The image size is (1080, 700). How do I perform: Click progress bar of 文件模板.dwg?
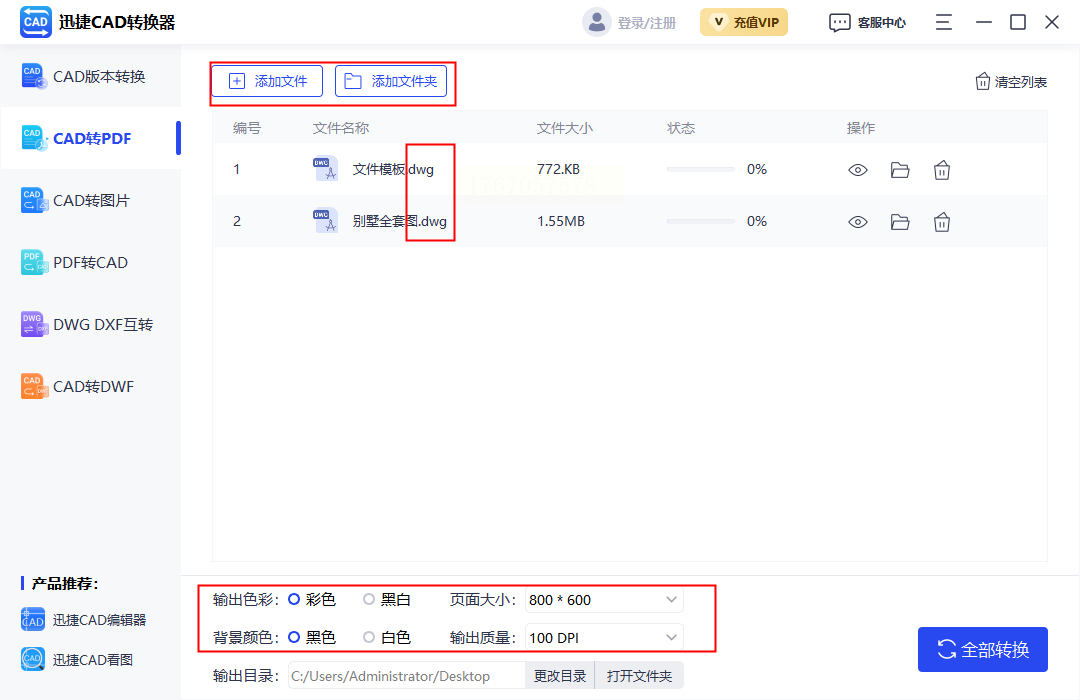(700, 169)
